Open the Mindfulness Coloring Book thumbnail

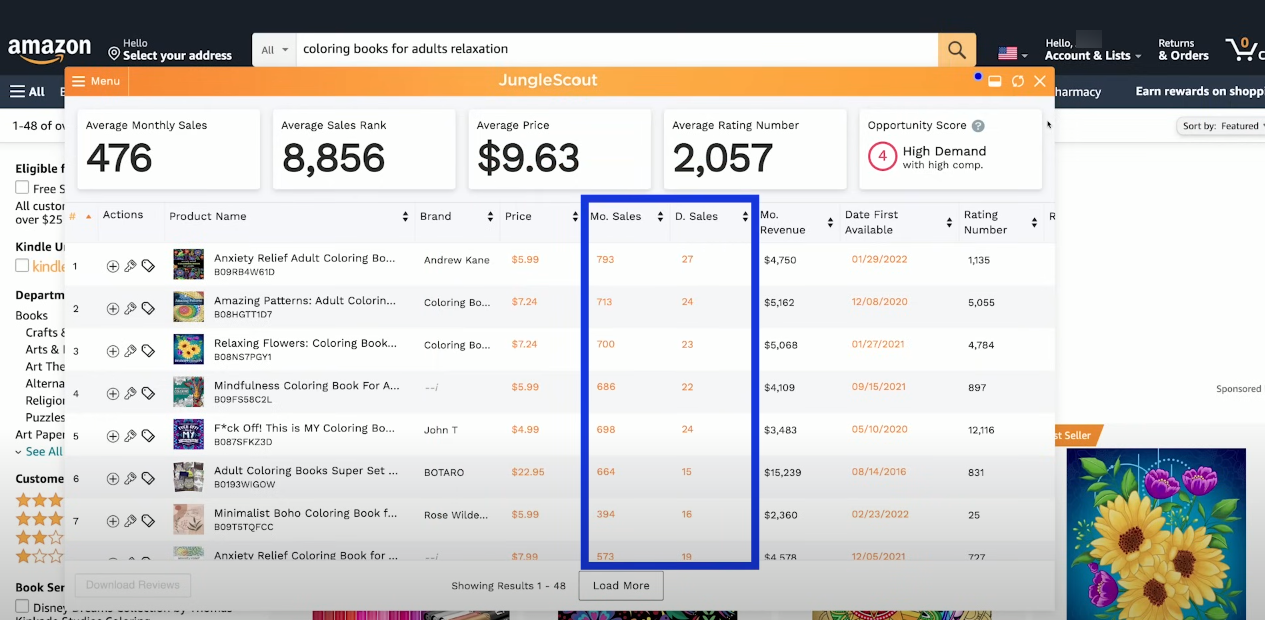point(189,392)
